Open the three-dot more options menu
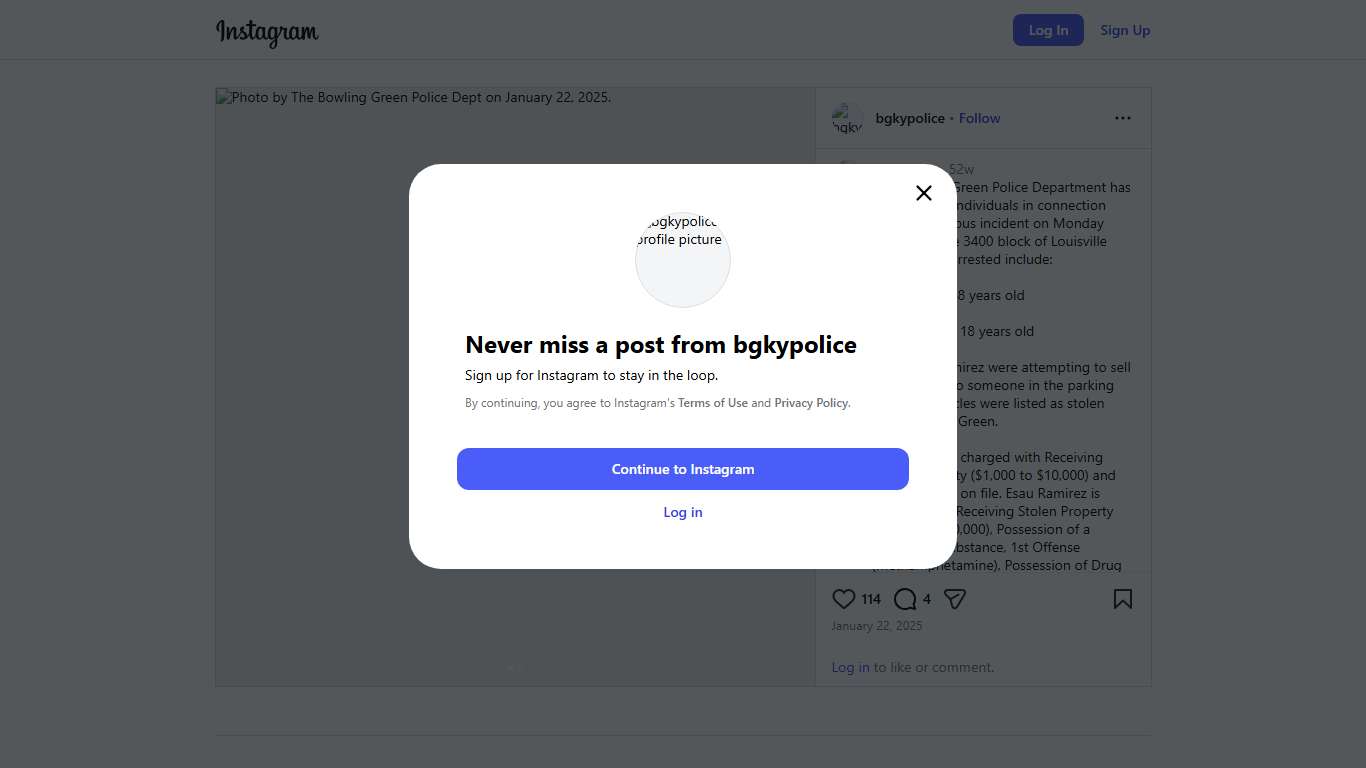The image size is (1366, 768). (1123, 118)
